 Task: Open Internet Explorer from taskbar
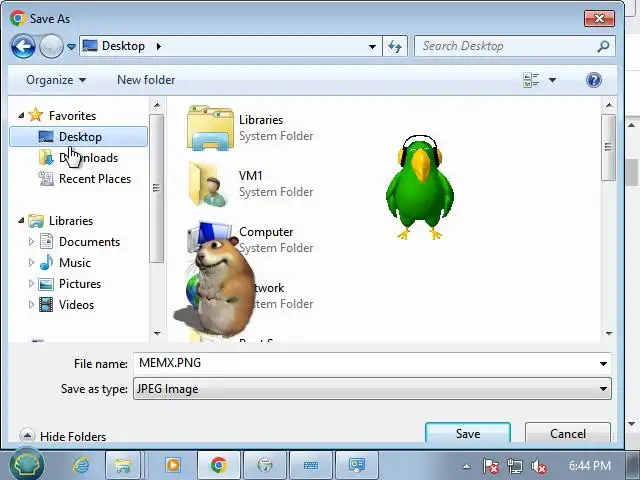(x=81, y=465)
